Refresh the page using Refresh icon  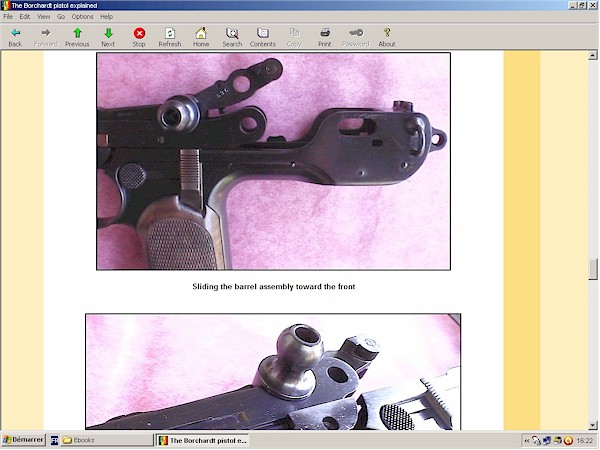pyautogui.click(x=170, y=33)
